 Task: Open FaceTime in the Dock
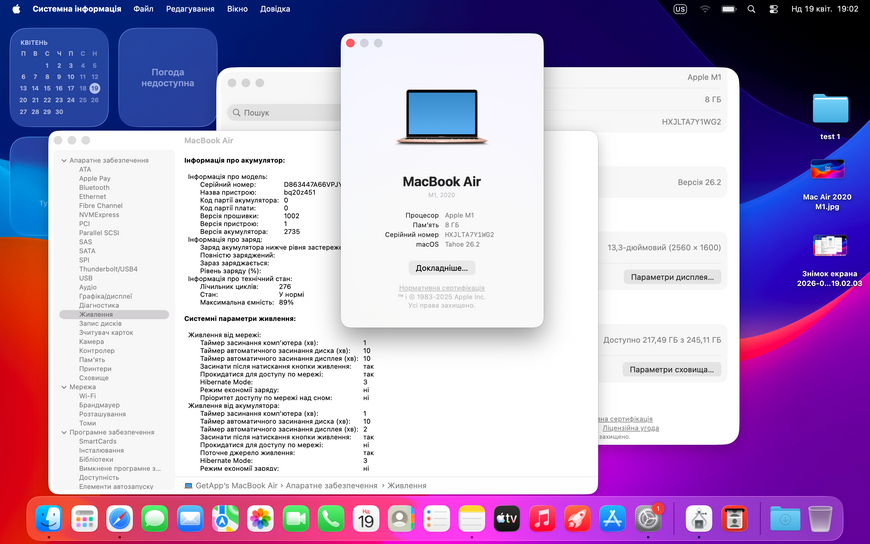click(x=296, y=520)
